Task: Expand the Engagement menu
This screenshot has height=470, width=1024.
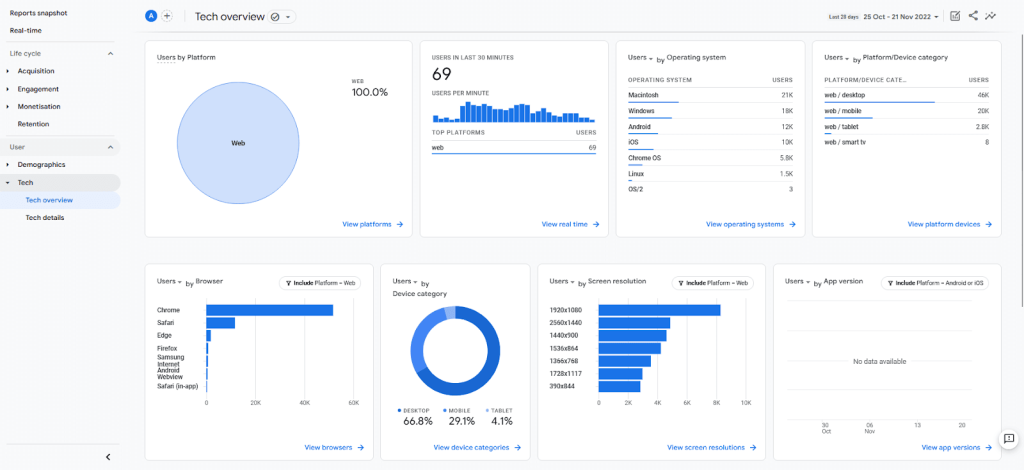Action: click(38, 89)
